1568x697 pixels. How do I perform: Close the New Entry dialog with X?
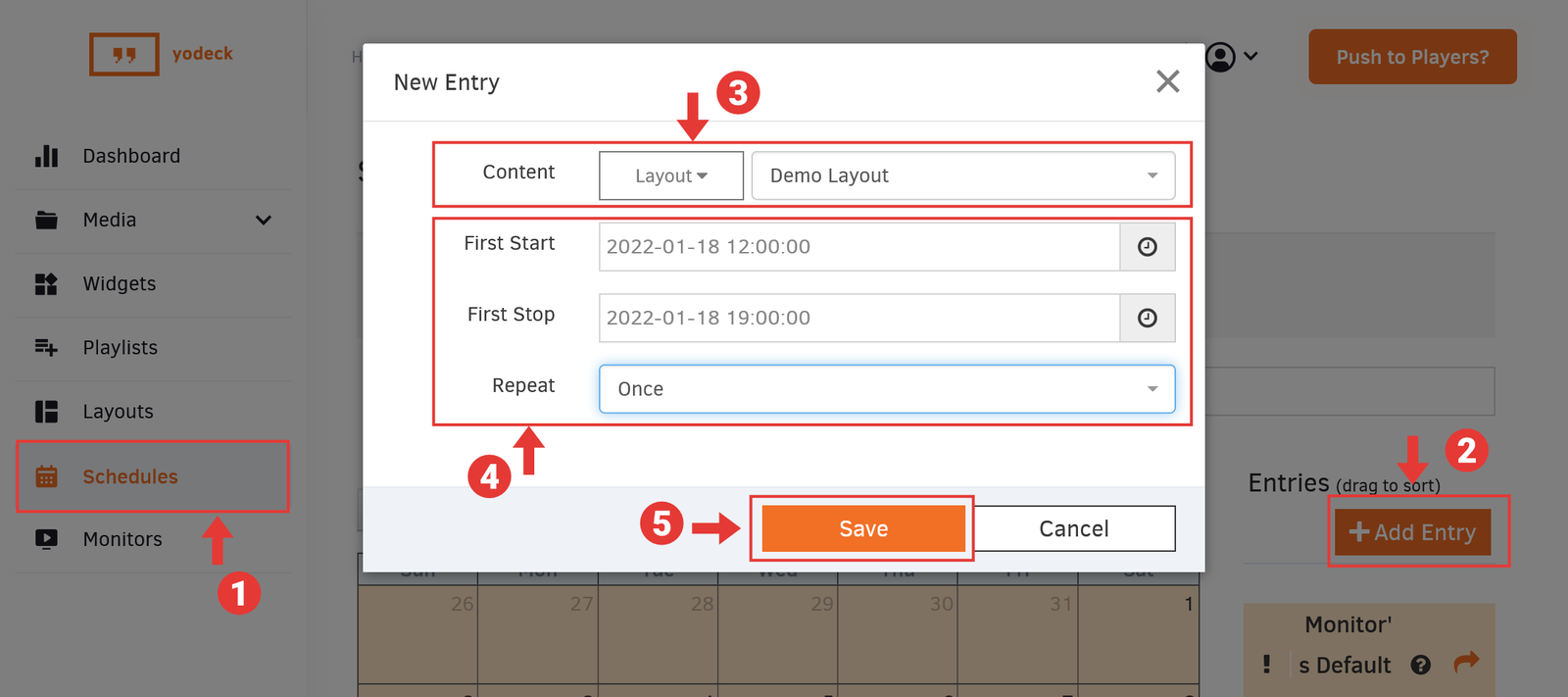click(x=1167, y=81)
